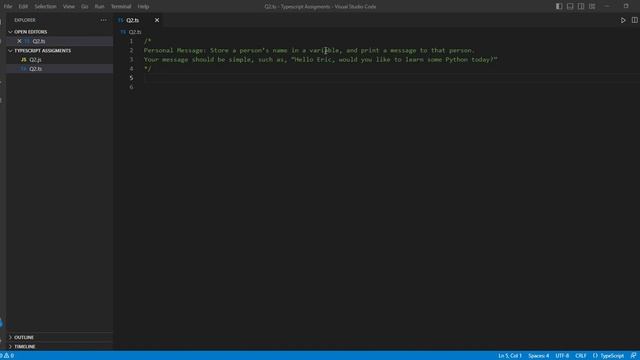The height and width of the screenshot is (360, 640).
Task: Change file encoding via UTF-8
Action: pos(562,356)
